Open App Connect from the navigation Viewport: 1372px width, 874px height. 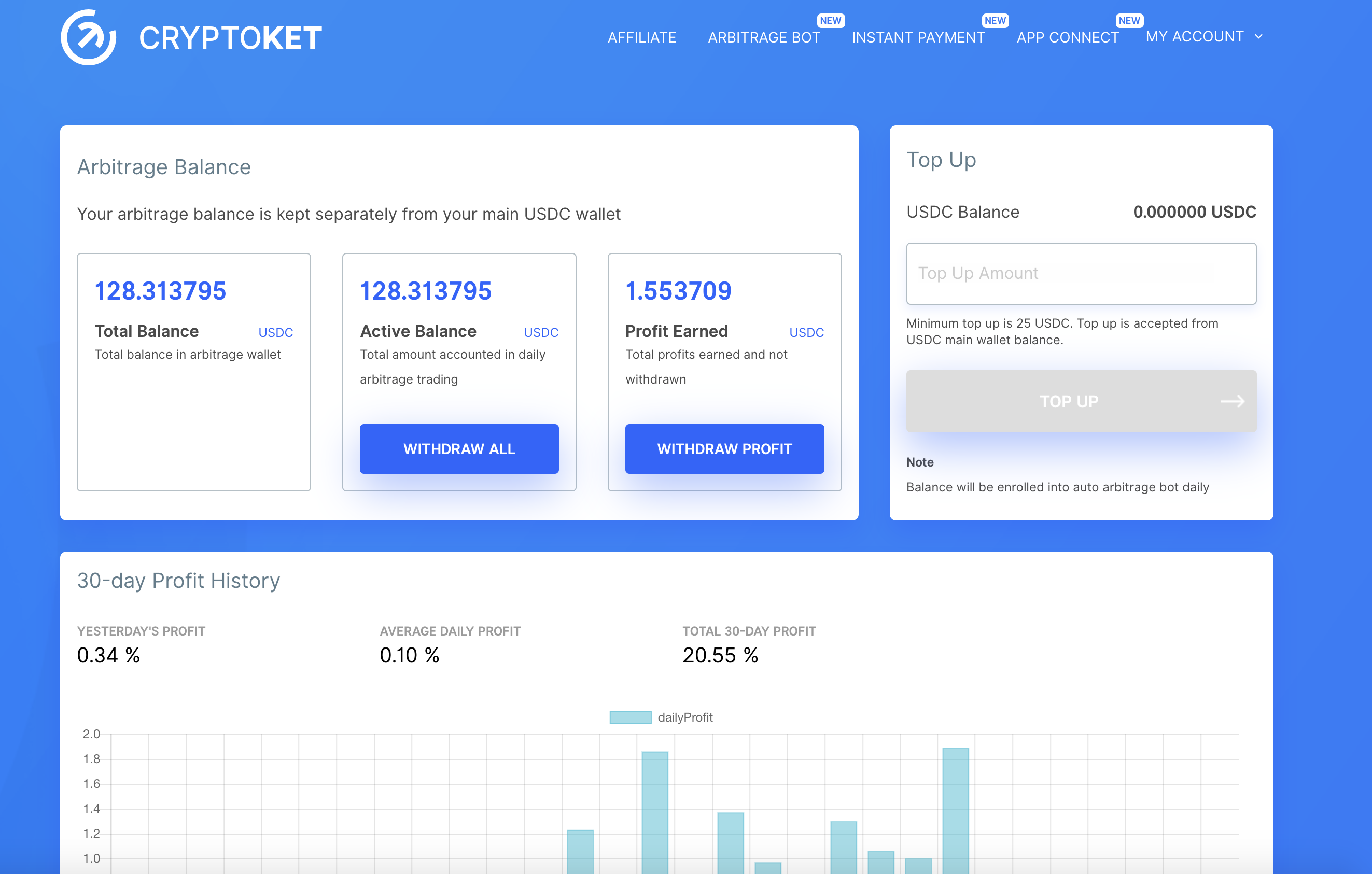[x=1068, y=38]
